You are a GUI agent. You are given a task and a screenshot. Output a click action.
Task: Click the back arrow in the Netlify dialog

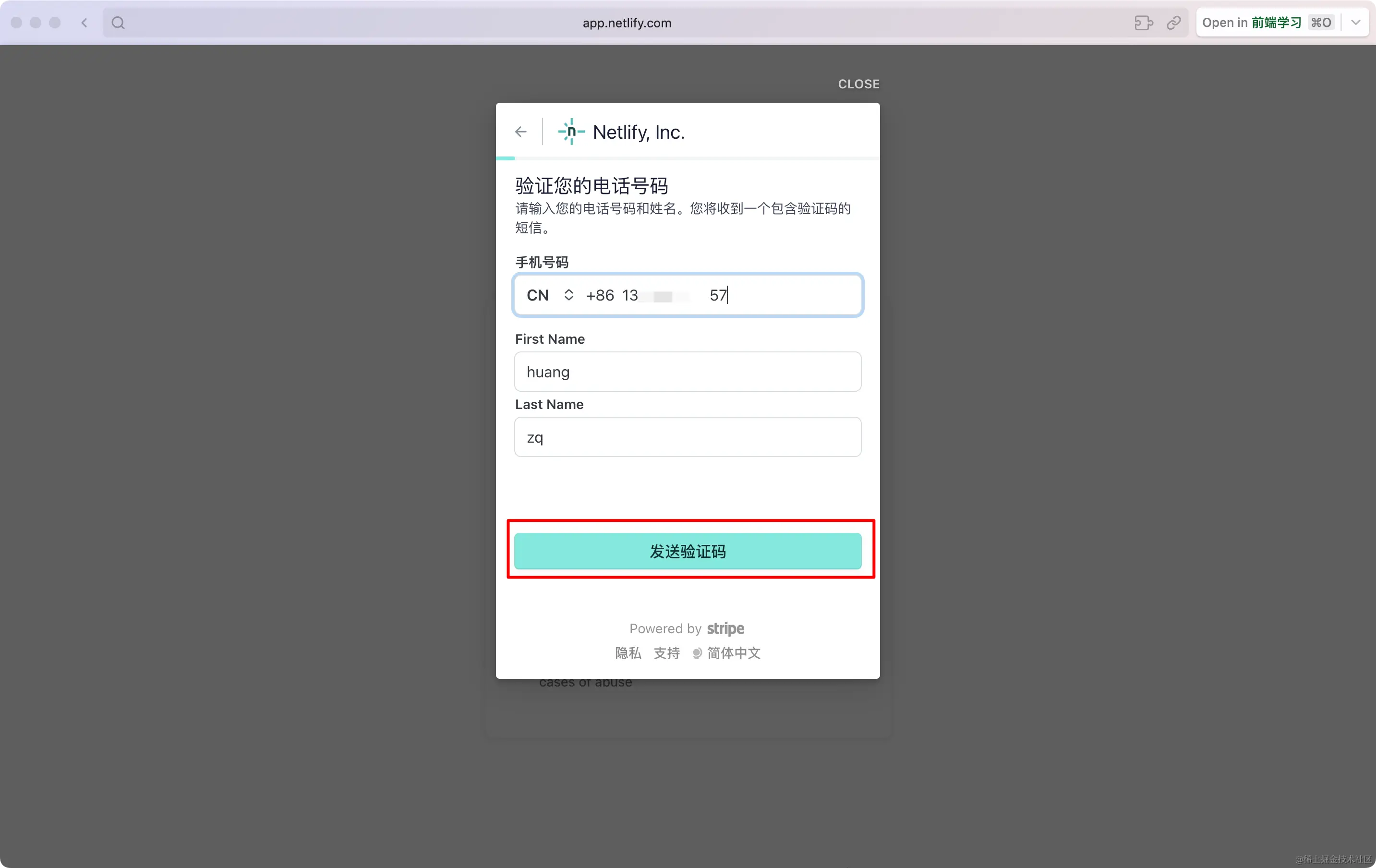tap(520, 132)
